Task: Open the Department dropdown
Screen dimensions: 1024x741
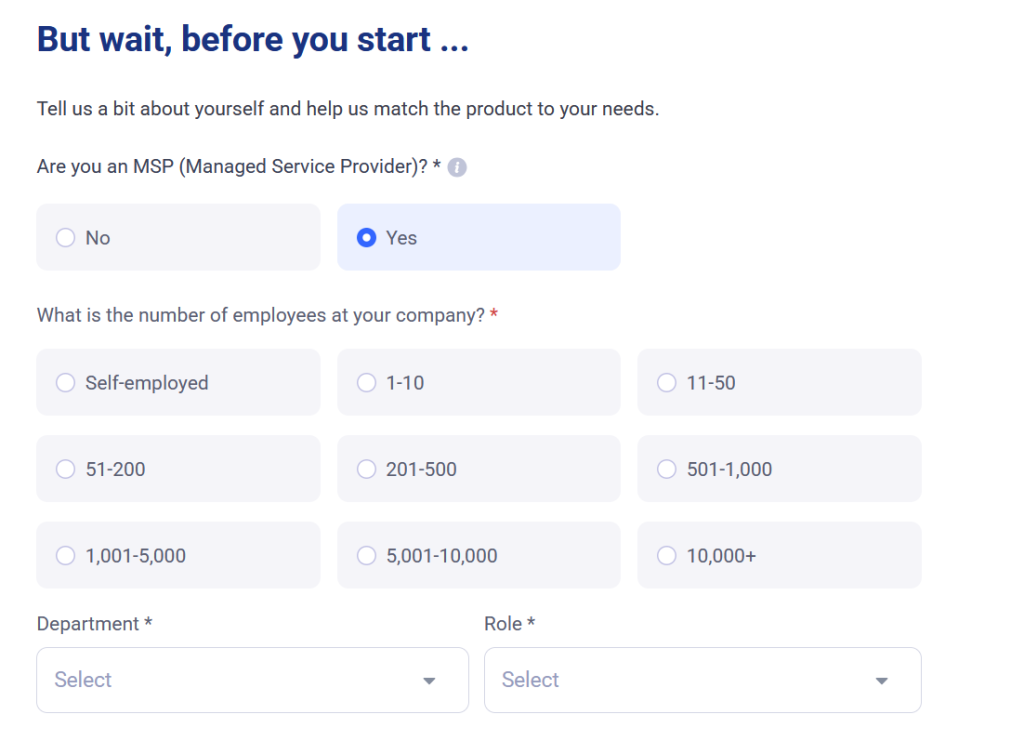Action: click(x=230, y=680)
